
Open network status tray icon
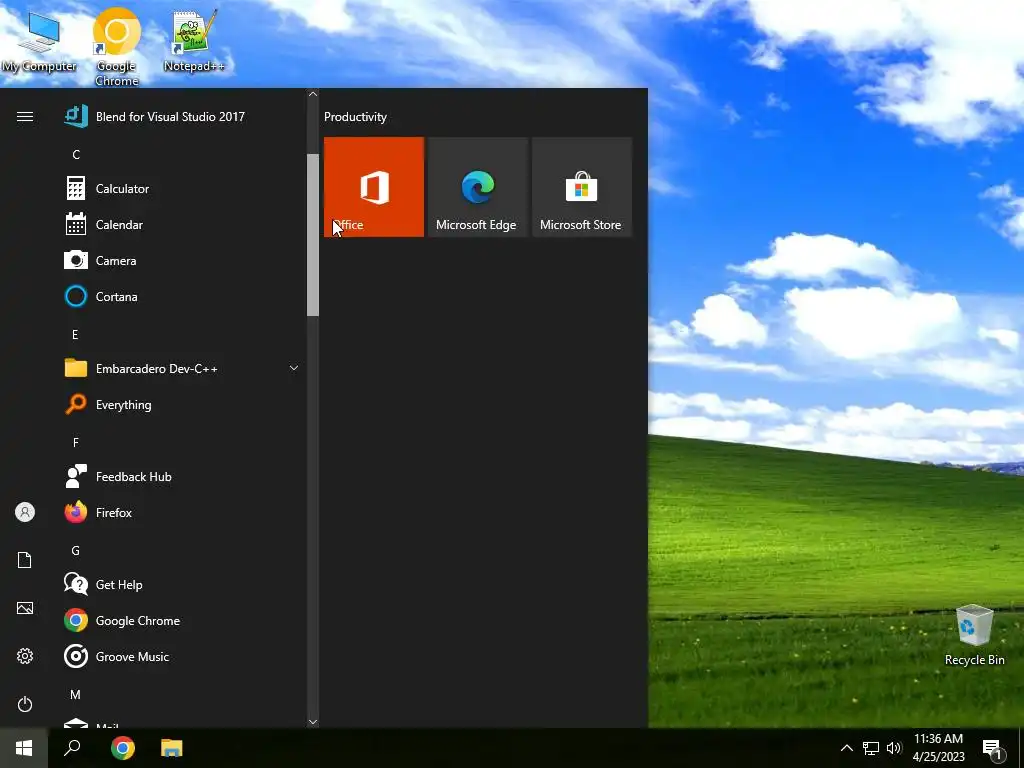pyautogui.click(x=871, y=748)
